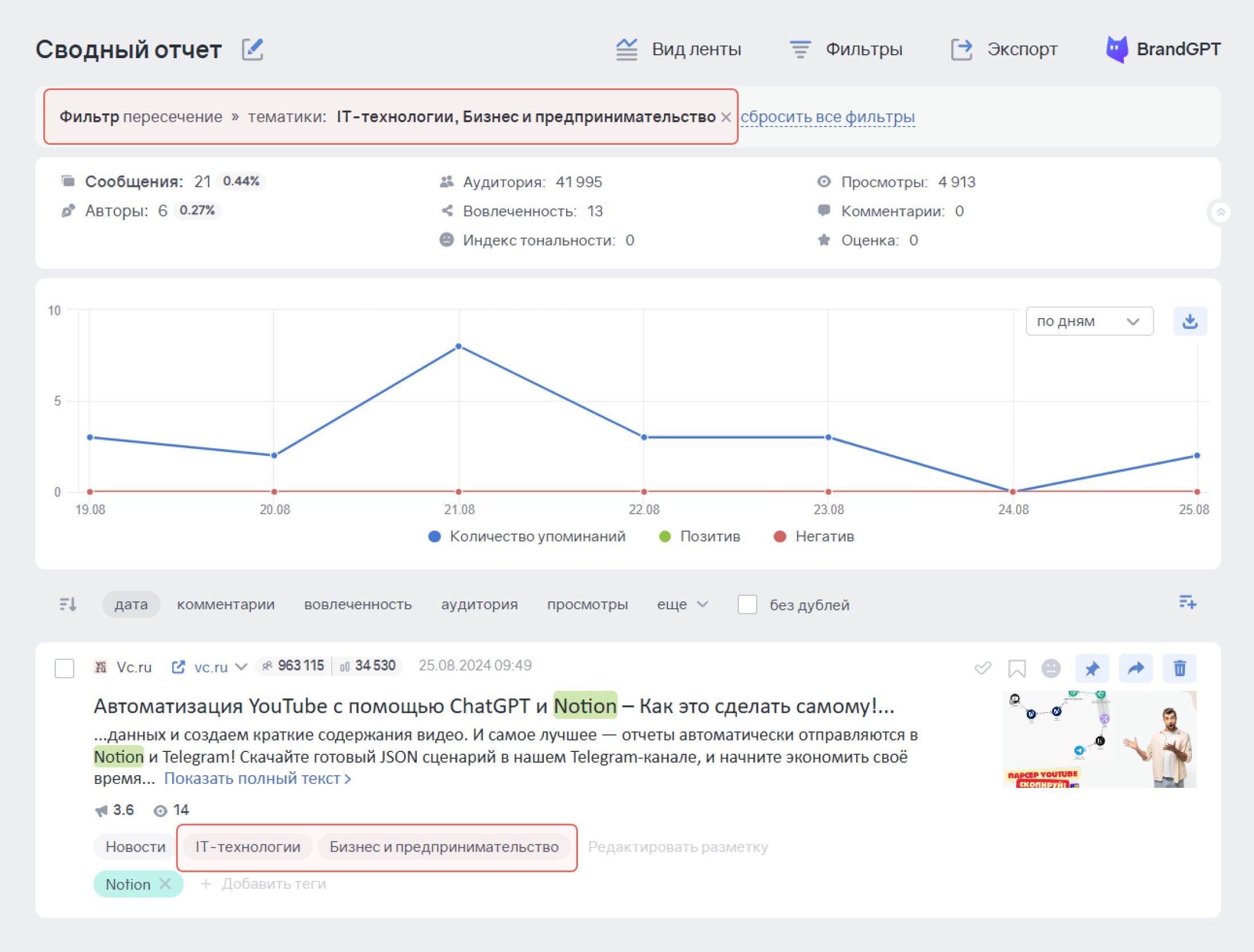Click Экспорт to export report
Viewport: 1254px width, 952px height.
click(1004, 50)
